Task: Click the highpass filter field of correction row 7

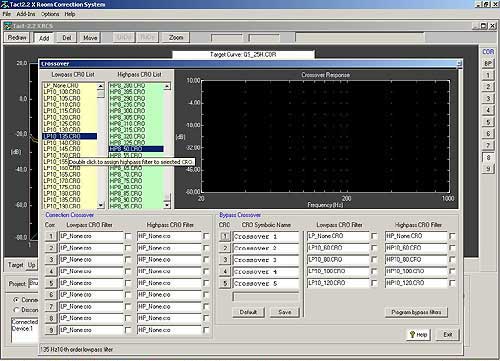Action: coord(169,306)
